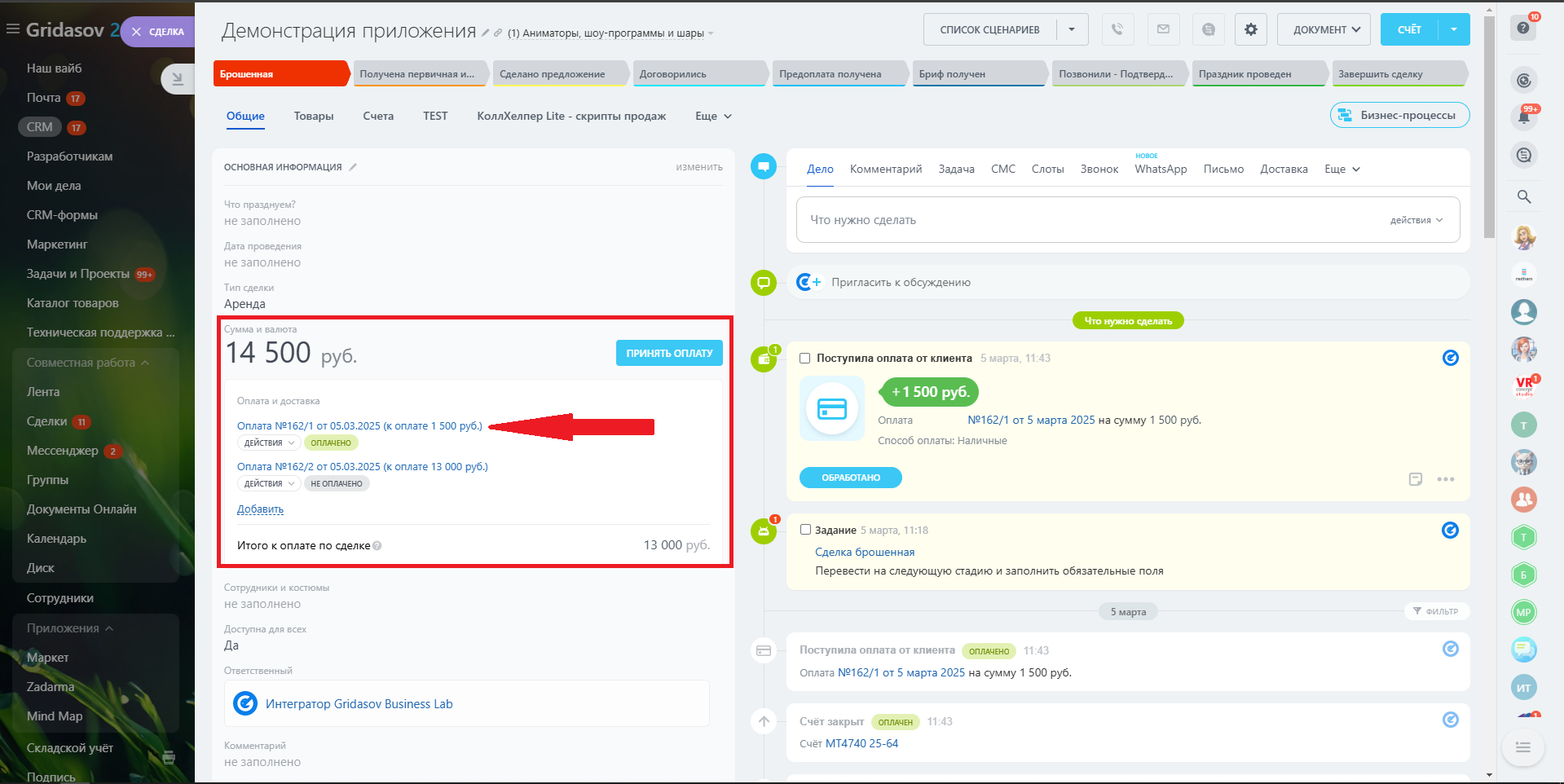Click the magnifier search icon in the right panel
This screenshot has height=784, width=1564.
click(x=1524, y=196)
